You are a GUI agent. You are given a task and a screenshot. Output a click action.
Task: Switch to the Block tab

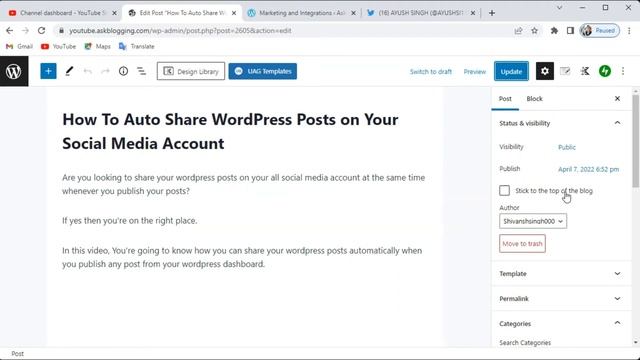(x=534, y=99)
